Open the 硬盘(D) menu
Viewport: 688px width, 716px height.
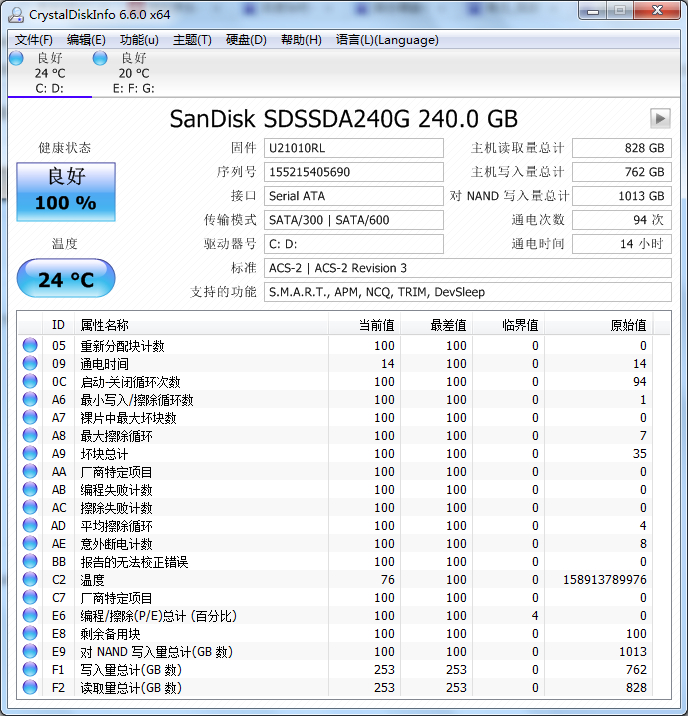[246, 40]
